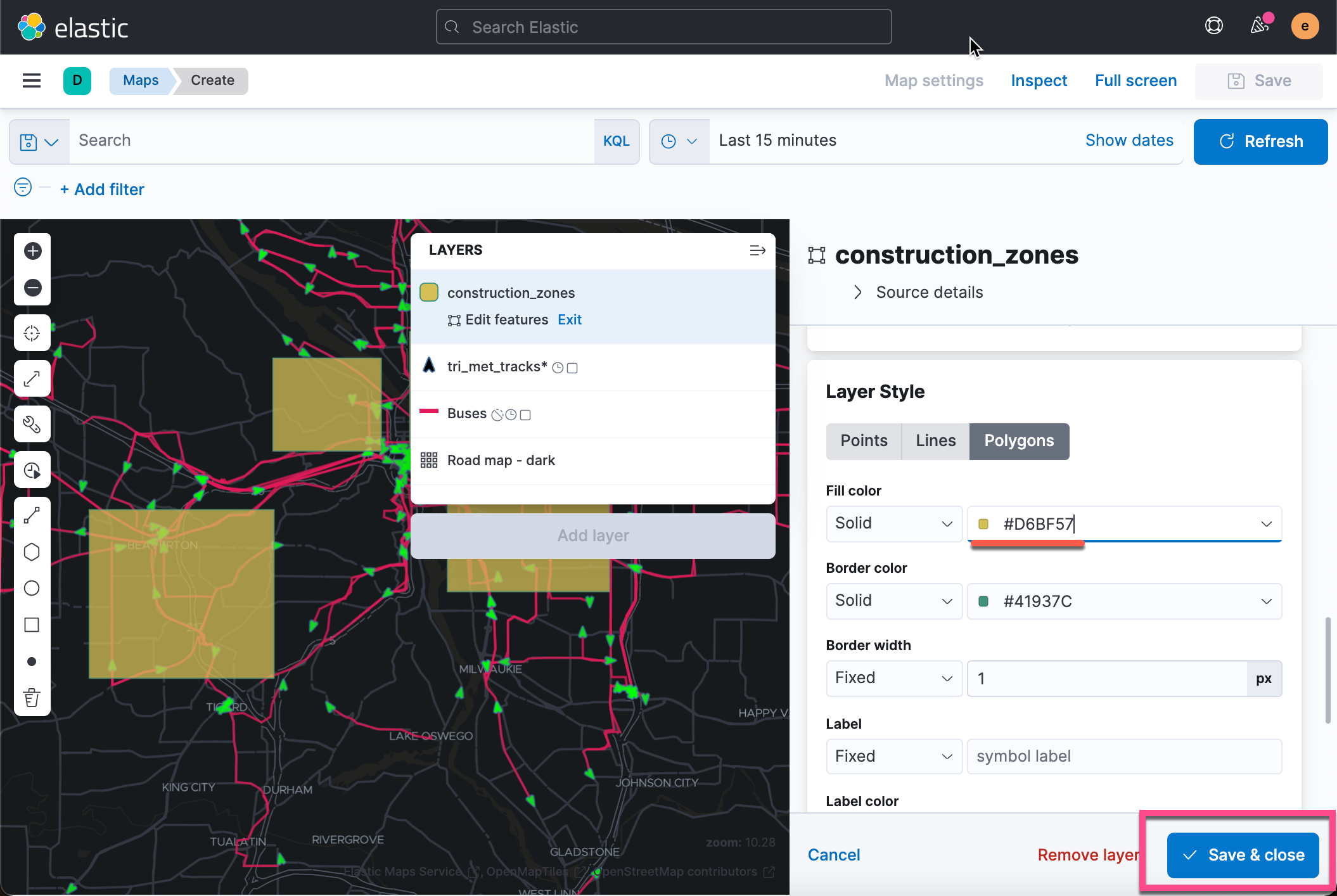Click the border color swatch for #41937C
This screenshot has width=1337, height=896.
984,601
